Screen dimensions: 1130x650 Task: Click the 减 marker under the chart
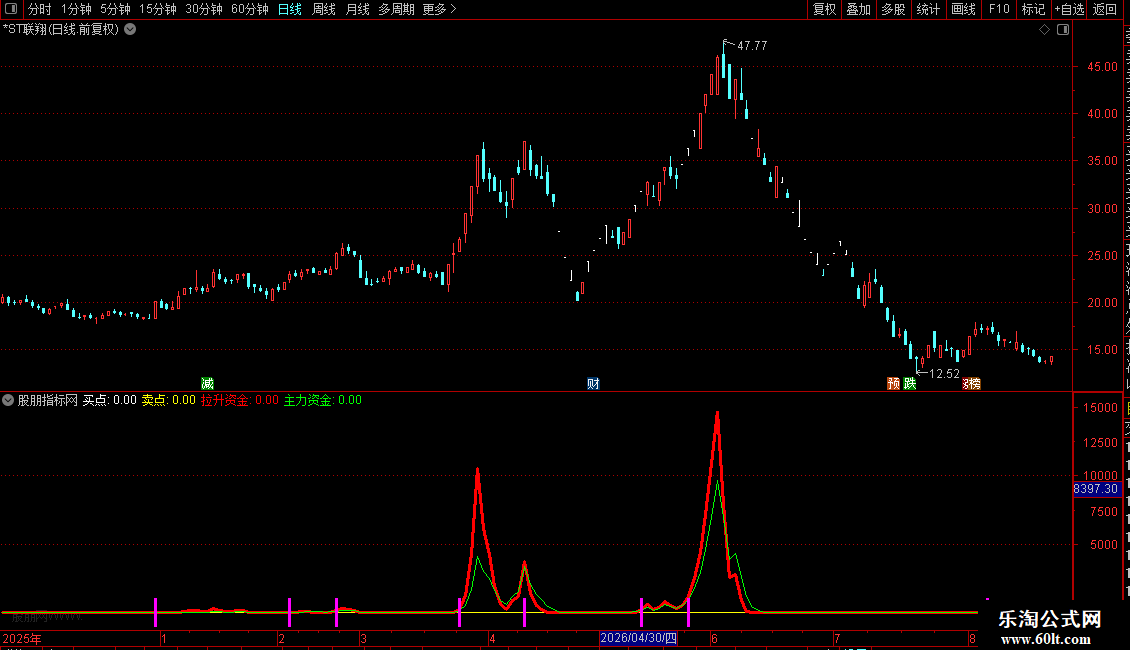coord(208,383)
